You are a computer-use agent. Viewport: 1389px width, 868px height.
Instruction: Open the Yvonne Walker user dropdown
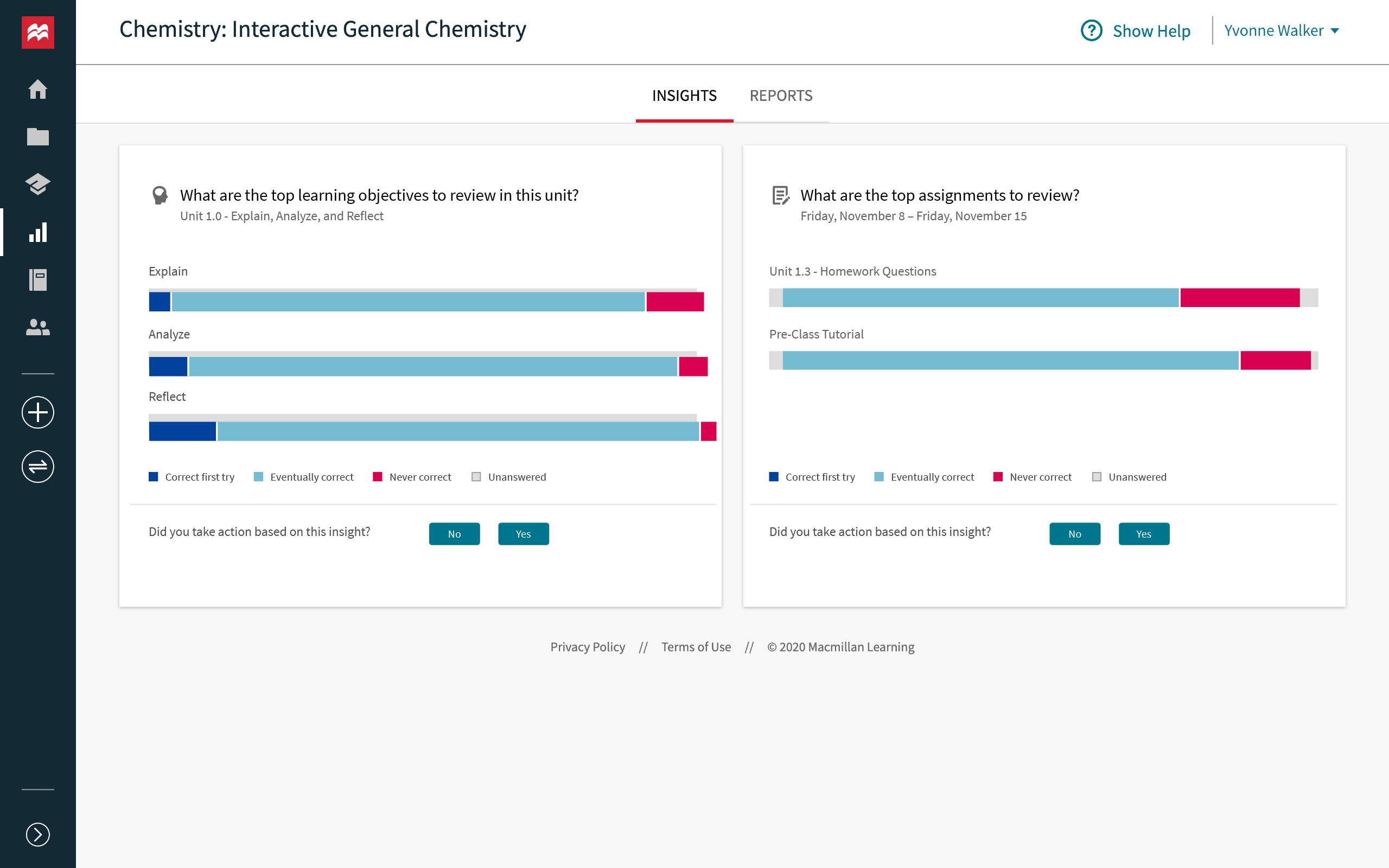point(1282,30)
